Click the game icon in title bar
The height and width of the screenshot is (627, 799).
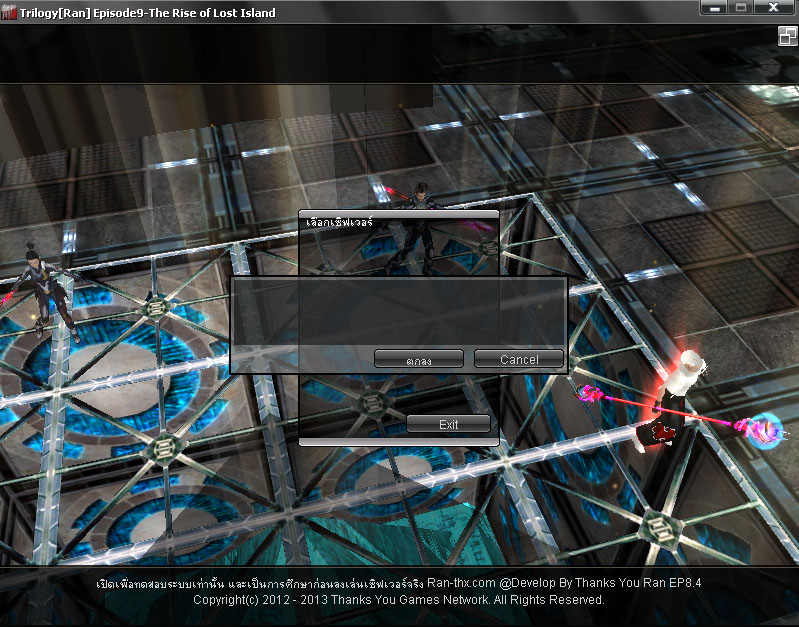tap(8, 12)
